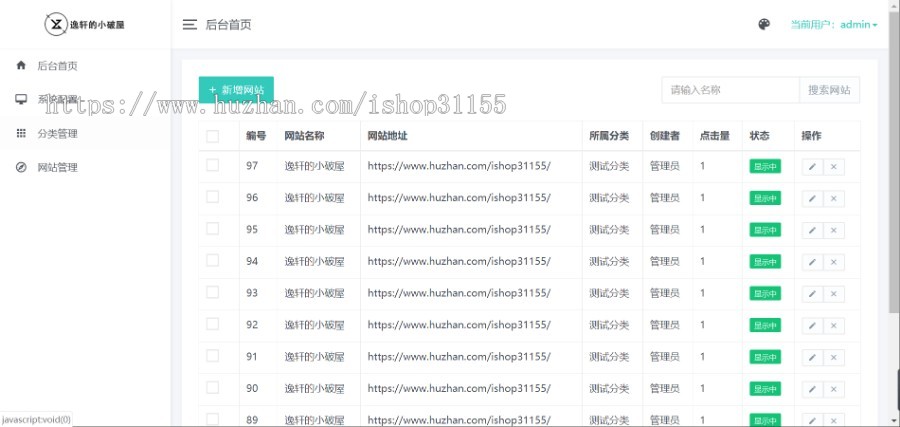The height and width of the screenshot is (427, 900).
Task: Open the admin user dropdown
Action: tap(834, 25)
